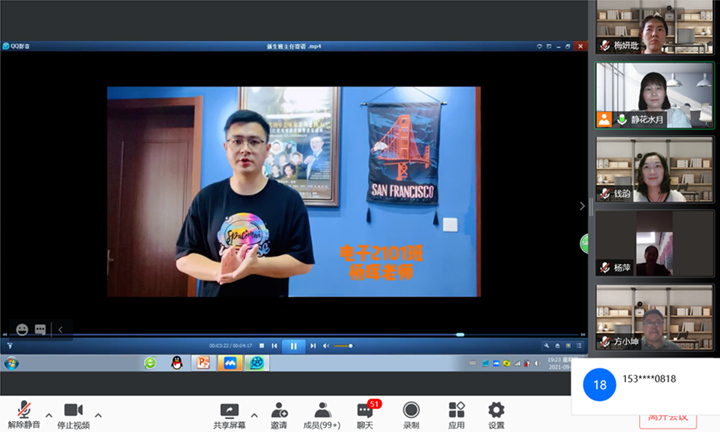The image size is (720, 438).
Task: Expand video options arrow beside 停止视频
Action: point(98,415)
